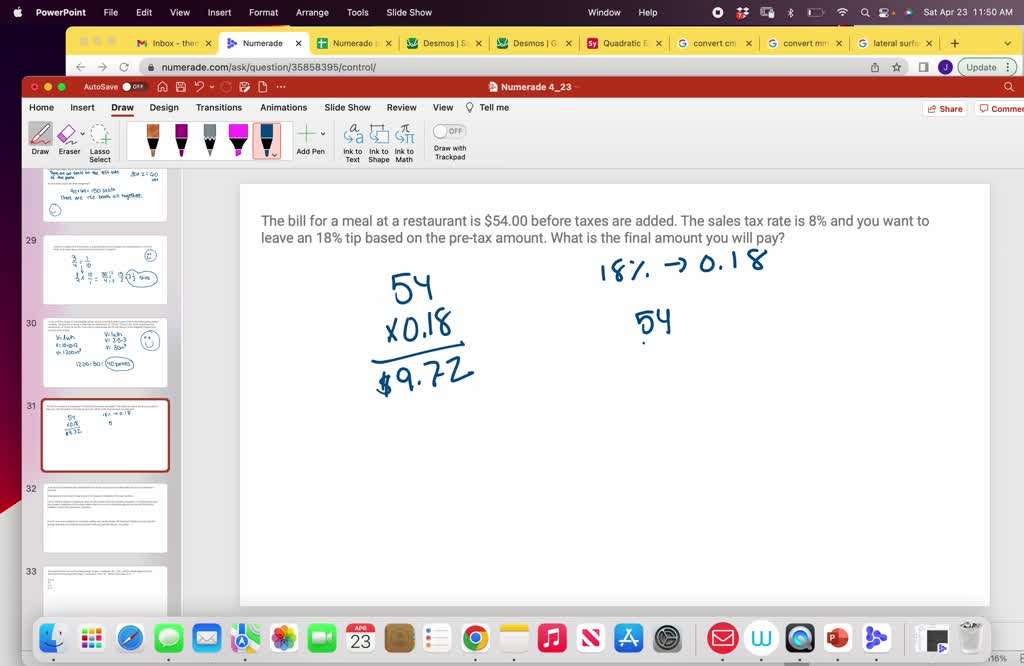Open the Add Pen dropdown arrow
This screenshot has width=1024, height=666.
[x=323, y=133]
